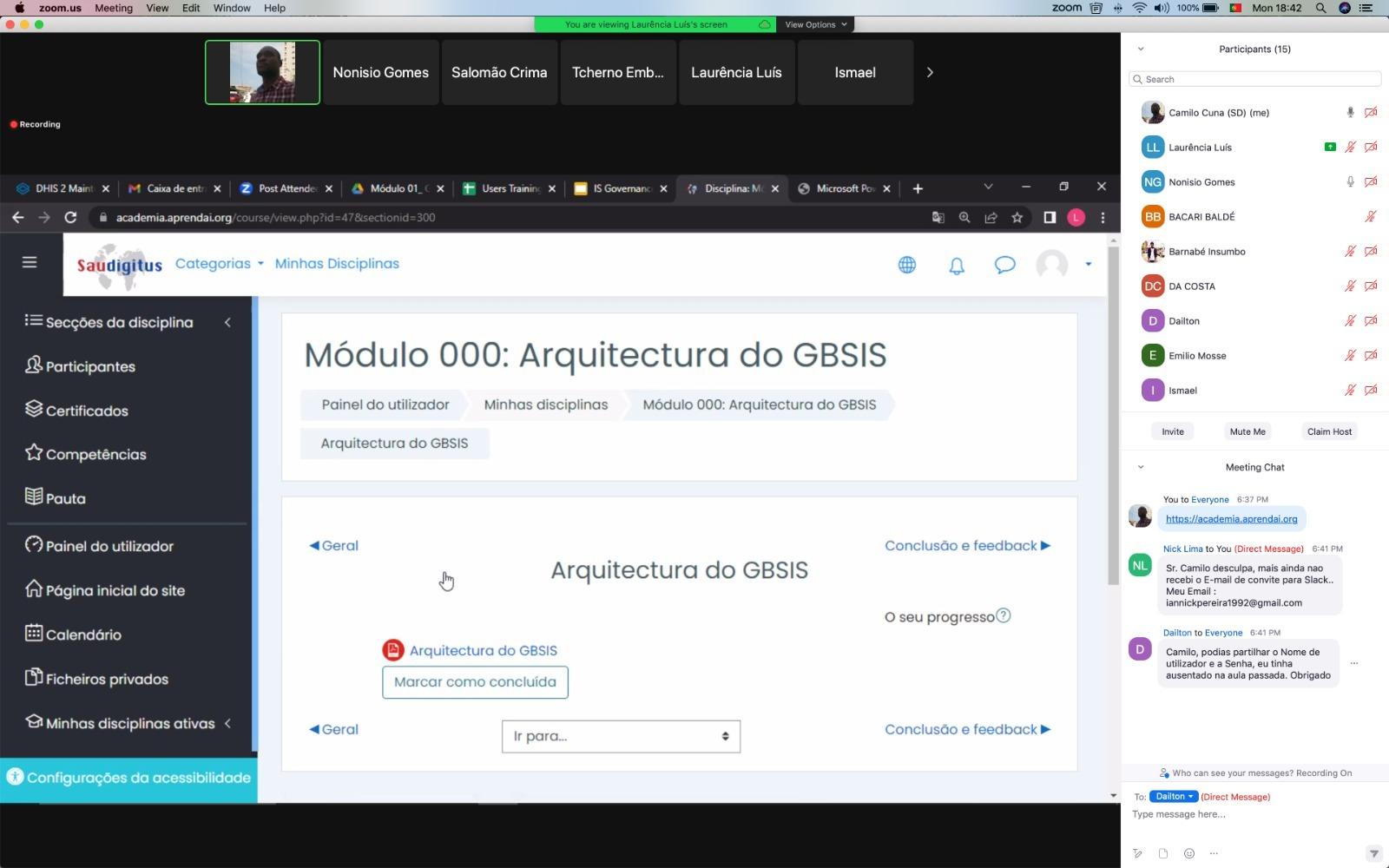Click the notifications bell icon

point(956,266)
